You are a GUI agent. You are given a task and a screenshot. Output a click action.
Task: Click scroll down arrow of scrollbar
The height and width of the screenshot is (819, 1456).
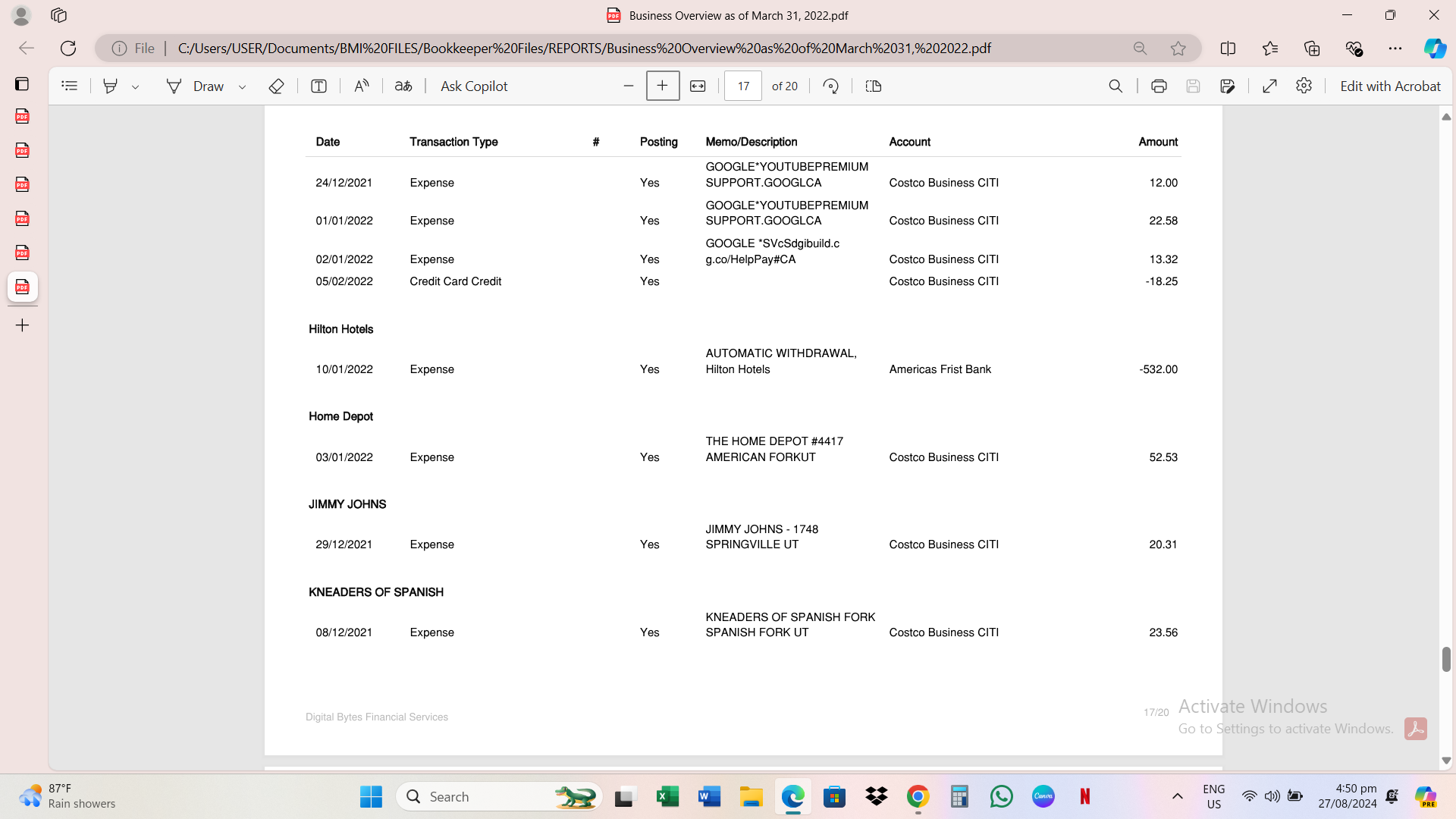tap(1446, 761)
